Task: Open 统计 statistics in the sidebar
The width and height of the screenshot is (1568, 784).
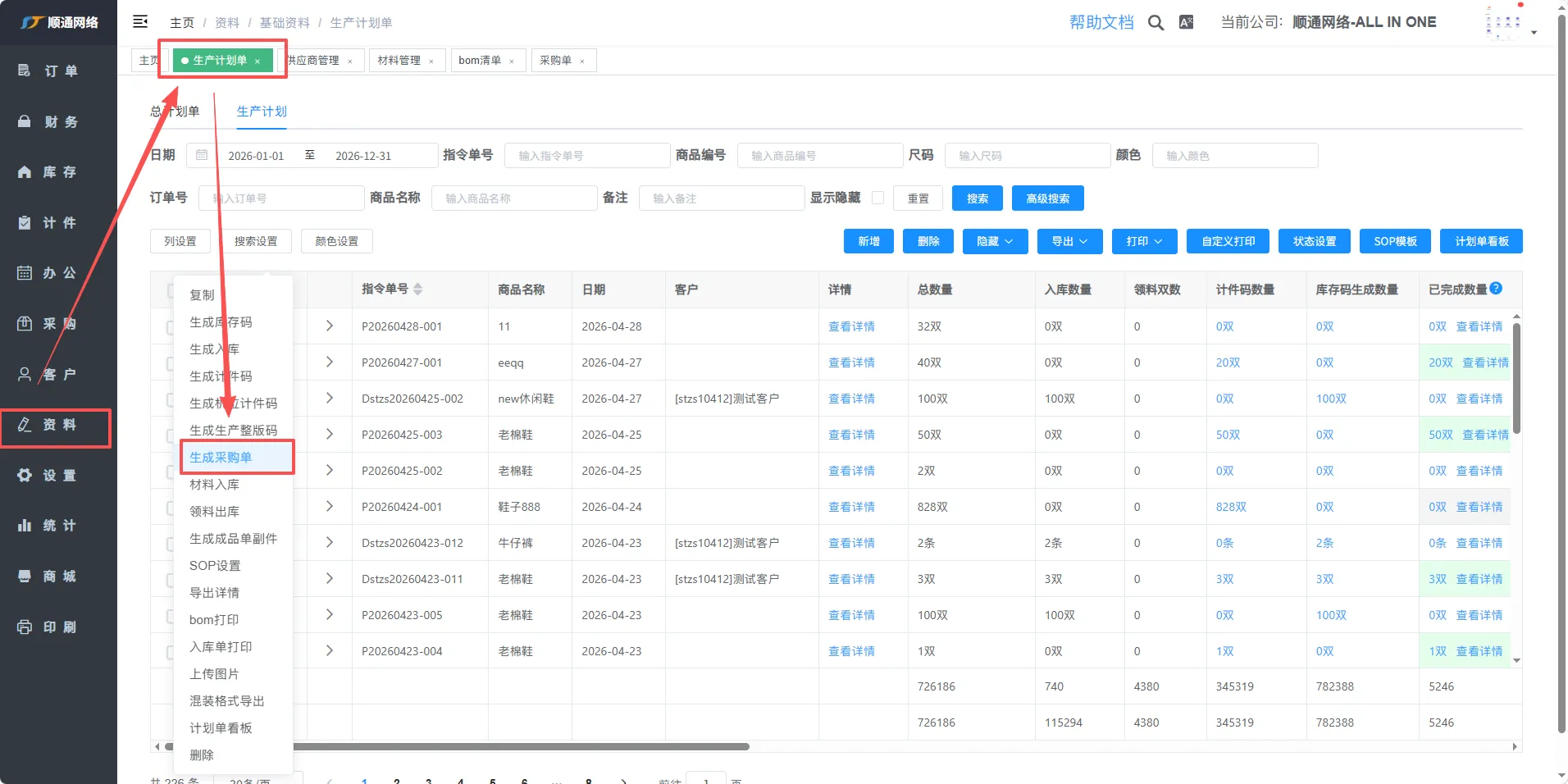Action: 58,526
